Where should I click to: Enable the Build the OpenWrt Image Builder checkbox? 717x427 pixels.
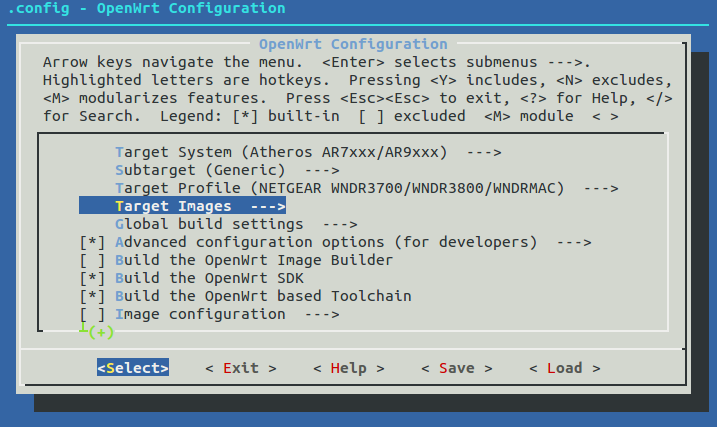pos(92,261)
